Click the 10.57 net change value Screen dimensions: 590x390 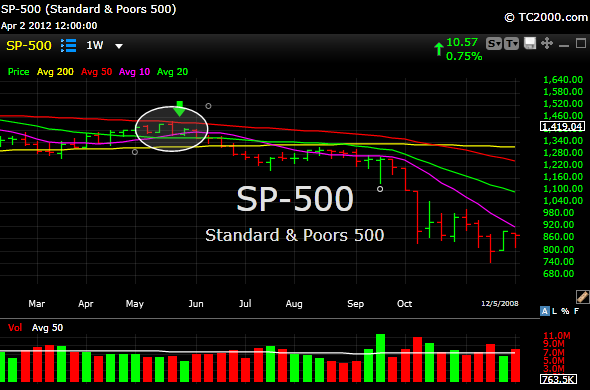(x=462, y=42)
